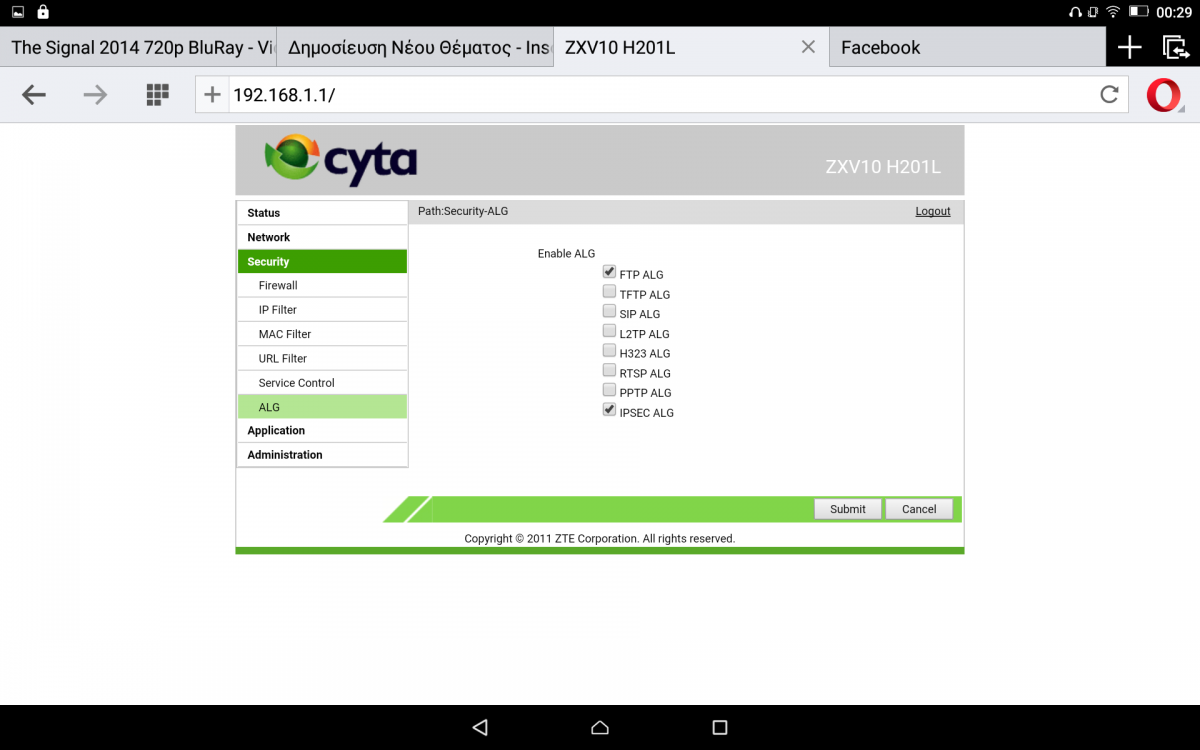The width and height of the screenshot is (1200, 750).
Task: Open the IP Filter submenu page
Action: pos(322,310)
